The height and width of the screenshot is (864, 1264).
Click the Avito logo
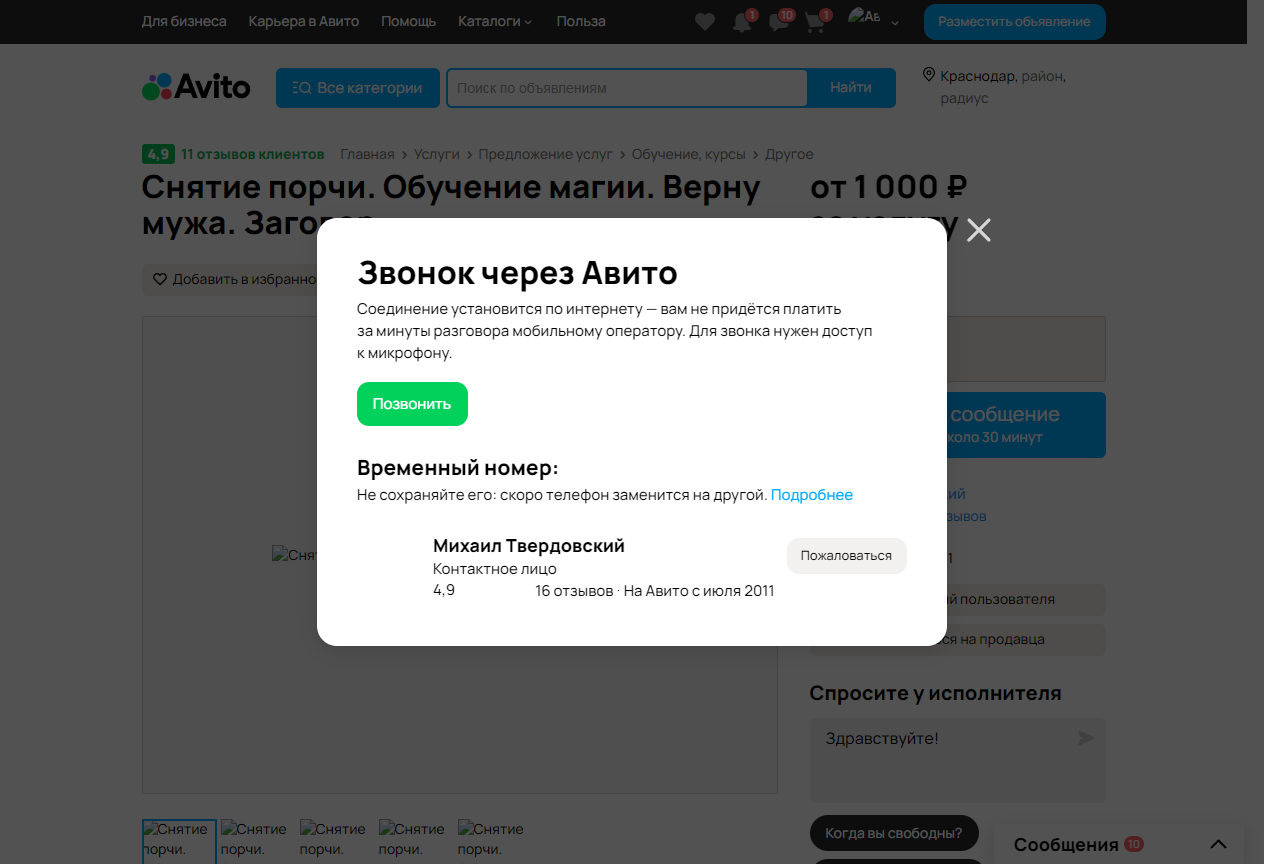(196, 87)
